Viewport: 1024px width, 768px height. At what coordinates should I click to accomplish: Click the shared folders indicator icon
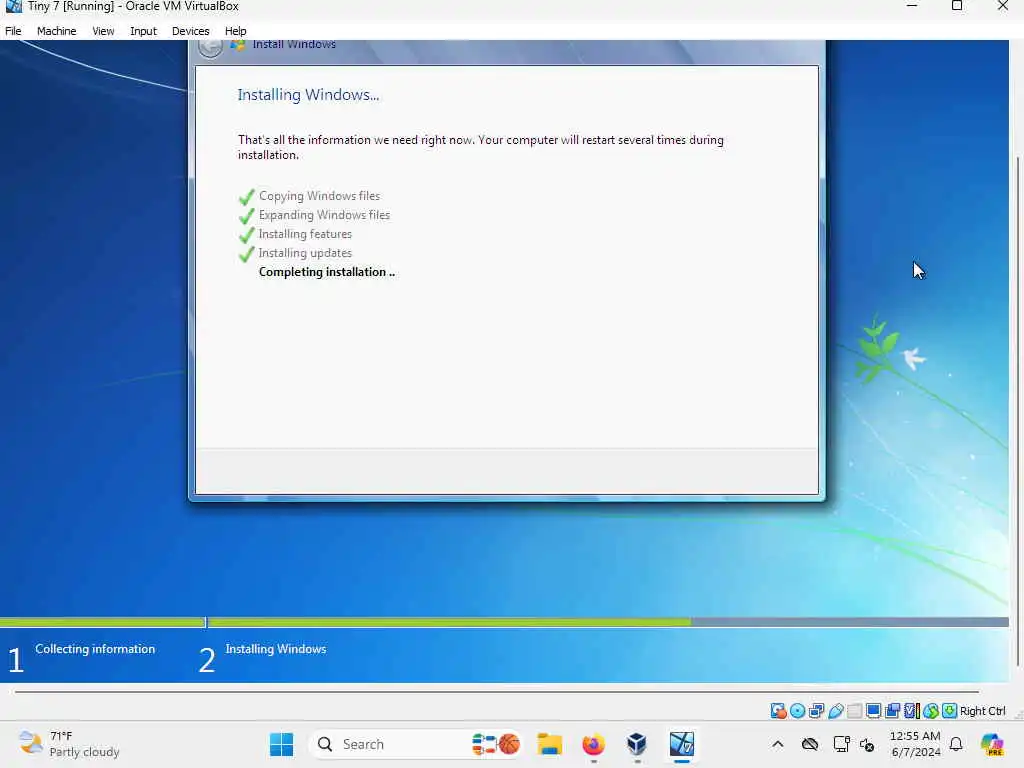tap(854, 711)
